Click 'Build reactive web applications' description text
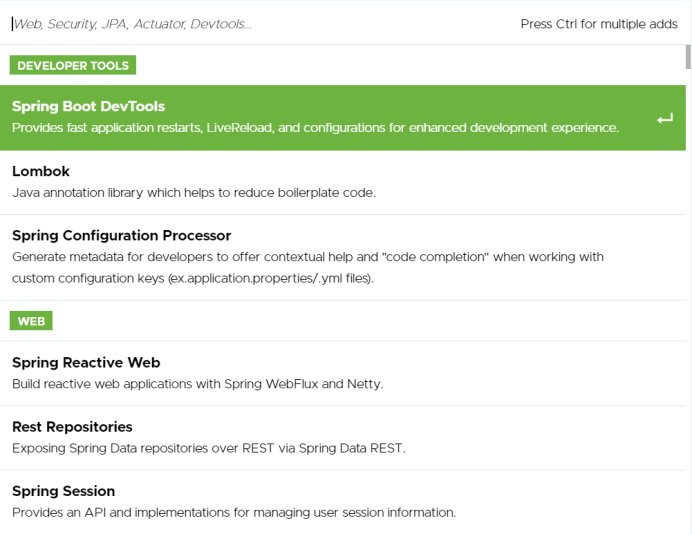Viewport: 692px width, 535px height. click(x=198, y=384)
